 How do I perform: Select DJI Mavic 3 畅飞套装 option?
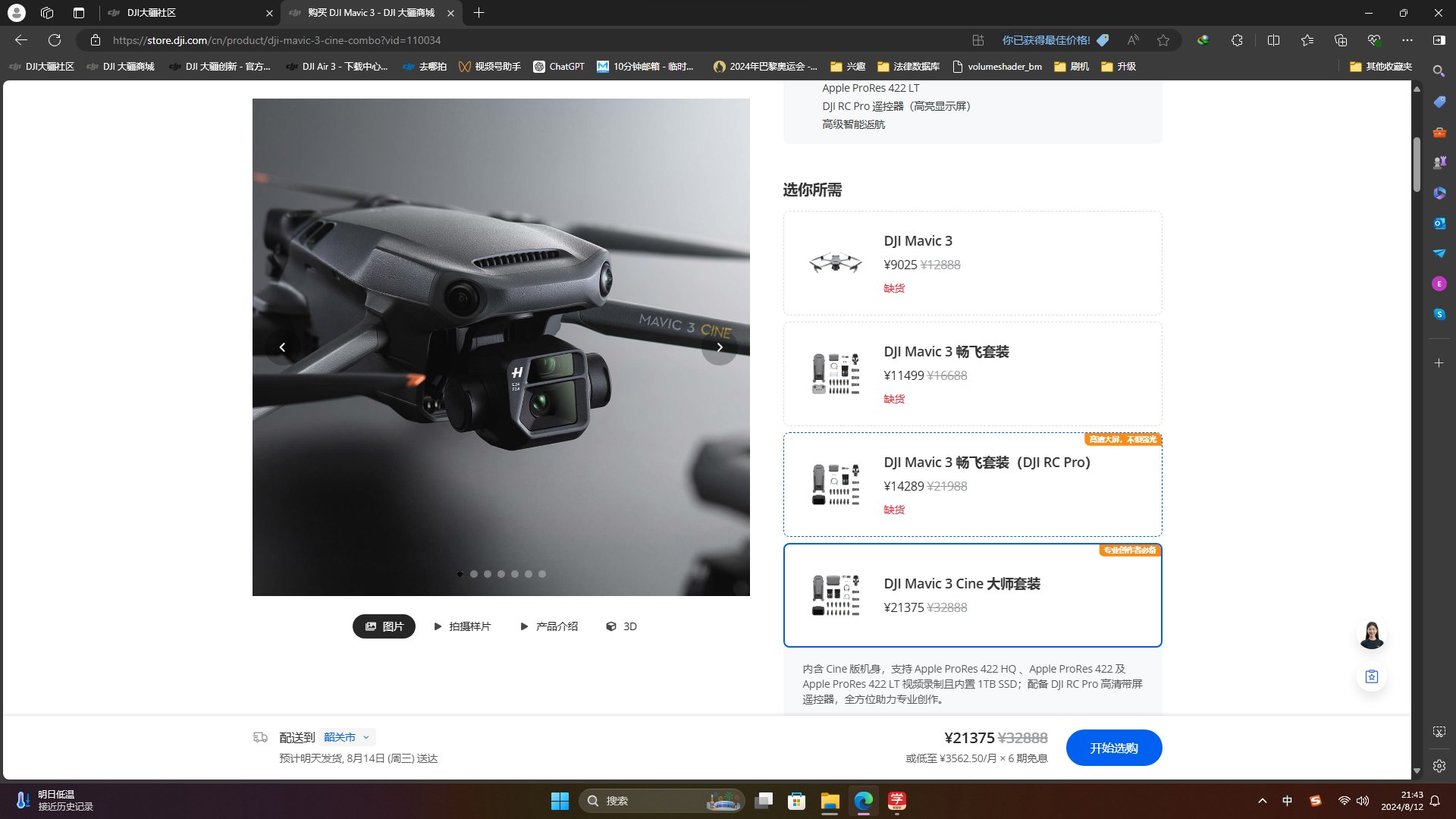(x=972, y=374)
